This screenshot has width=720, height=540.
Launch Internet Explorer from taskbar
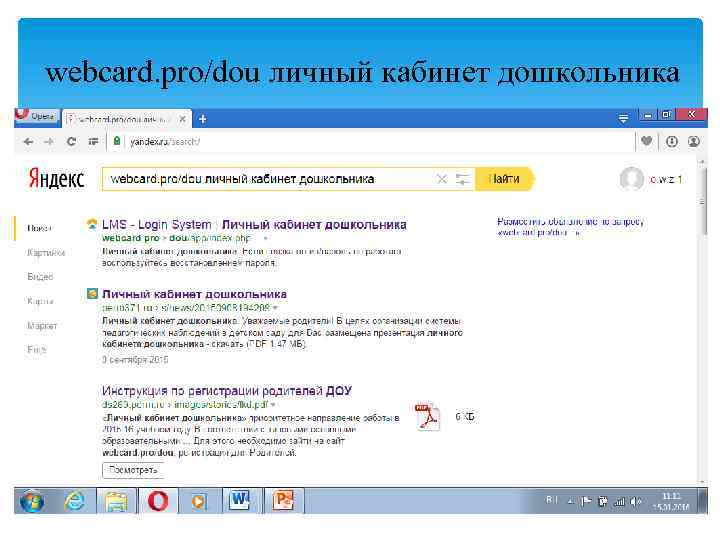tap(75, 501)
